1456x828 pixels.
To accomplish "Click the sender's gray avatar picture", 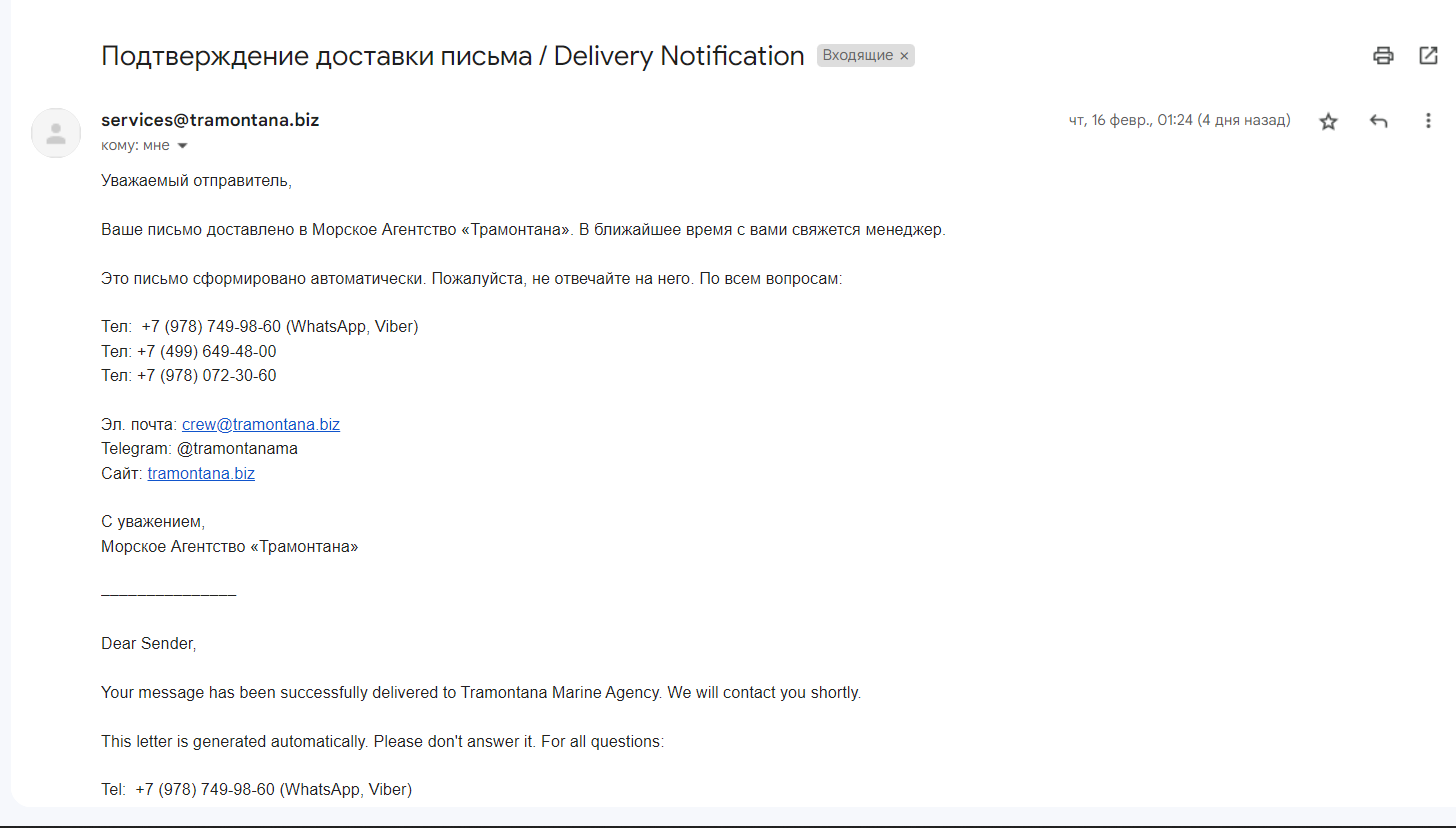I will [x=56, y=133].
